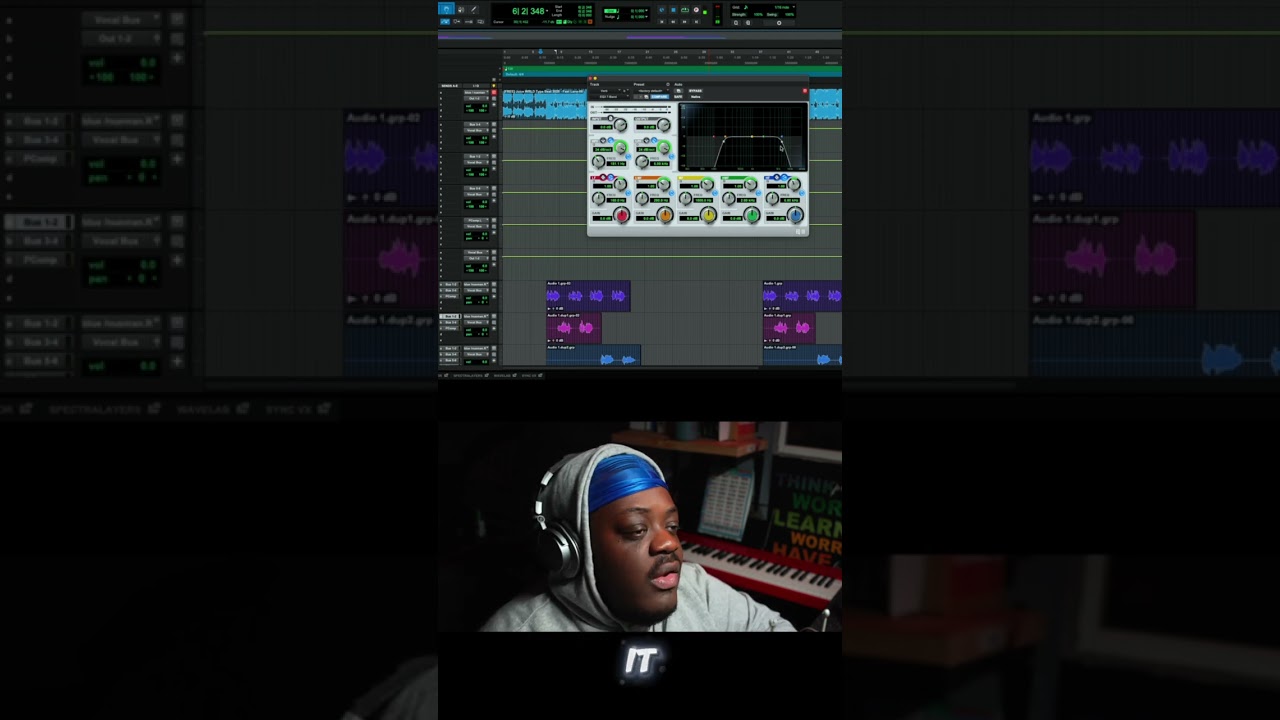The image size is (1280, 720).
Task: Click the red LF gain knob
Action: tap(622, 216)
